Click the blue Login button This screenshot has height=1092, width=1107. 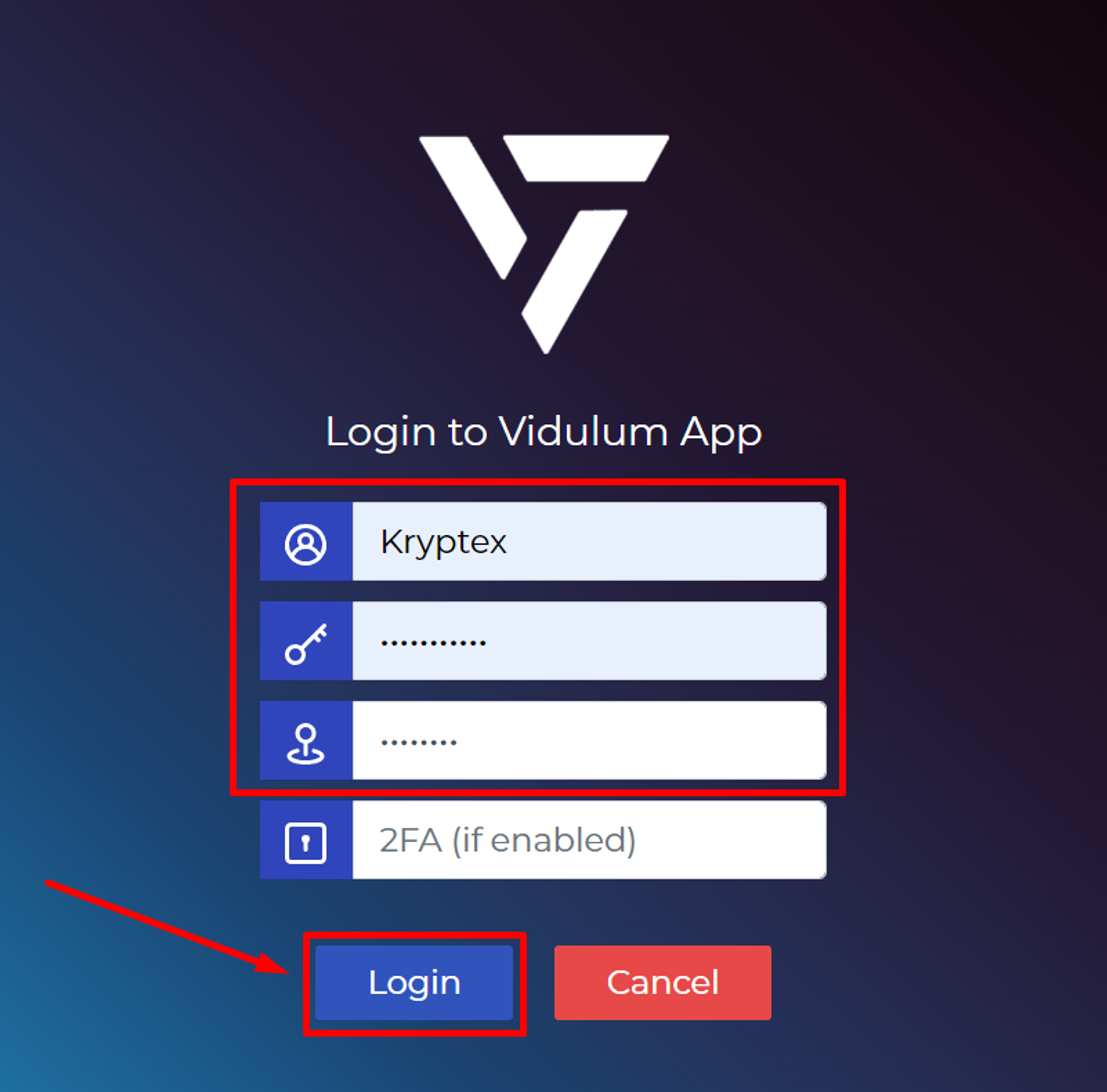point(413,983)
